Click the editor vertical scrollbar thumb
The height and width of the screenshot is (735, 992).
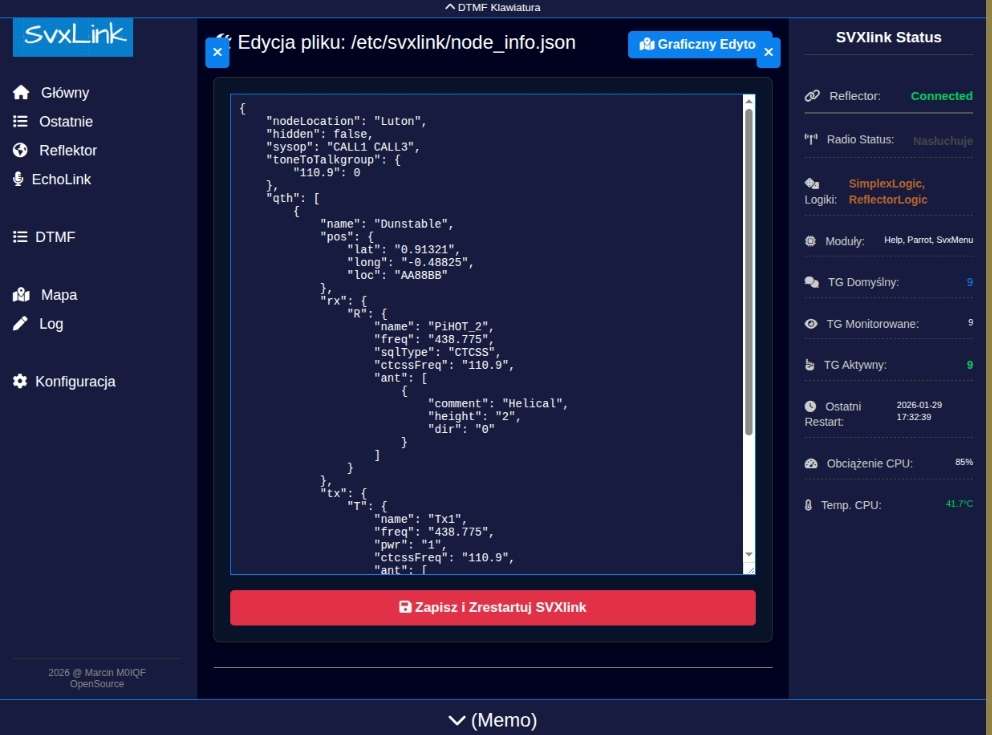749,270
